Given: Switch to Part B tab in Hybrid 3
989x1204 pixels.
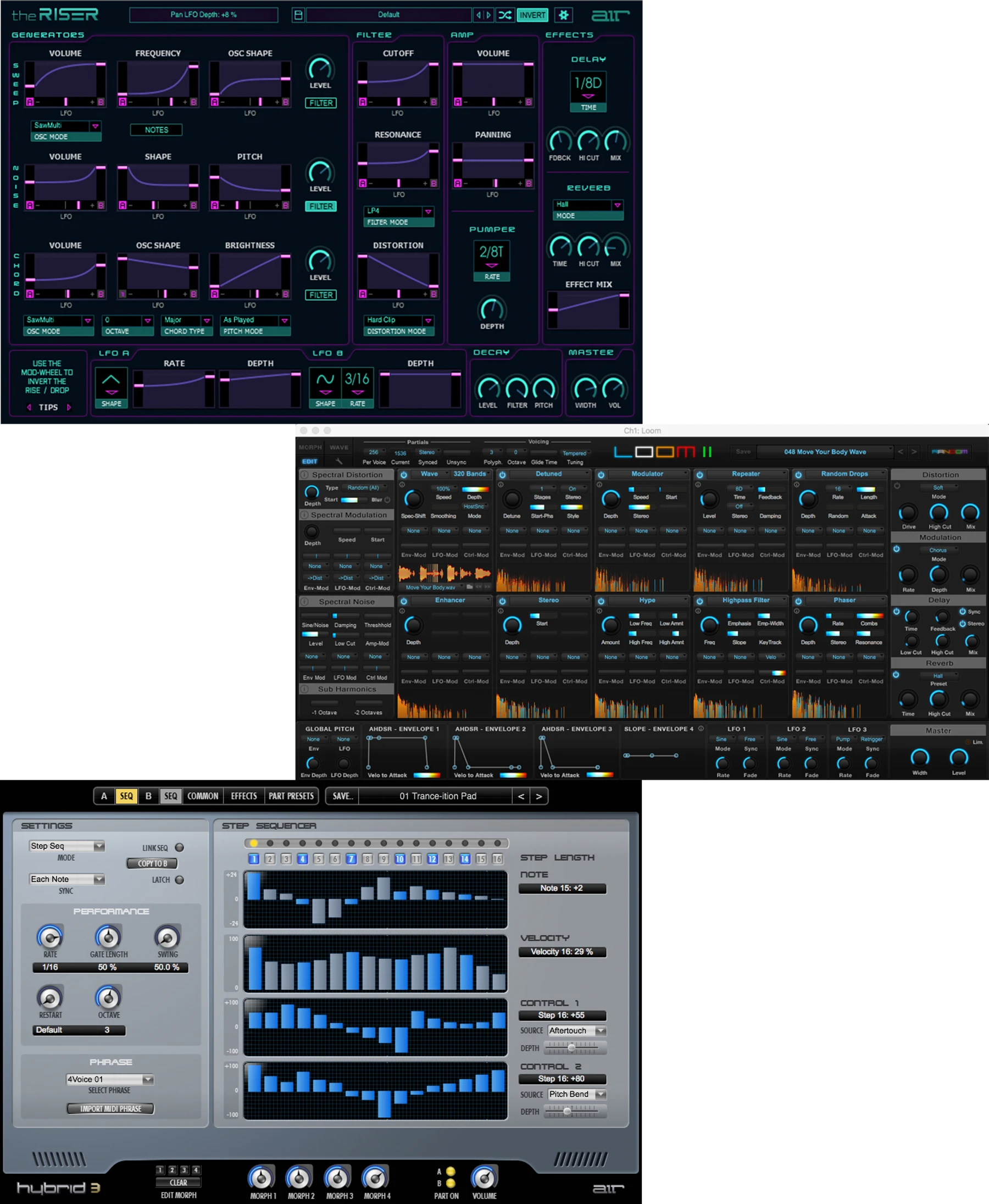Looking at the screenshot, I should coord(148,796).
